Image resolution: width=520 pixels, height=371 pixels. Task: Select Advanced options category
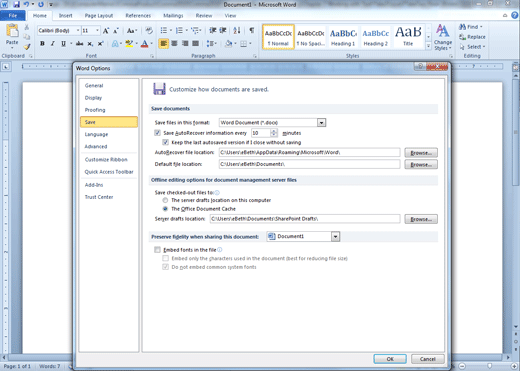[109, 146]
